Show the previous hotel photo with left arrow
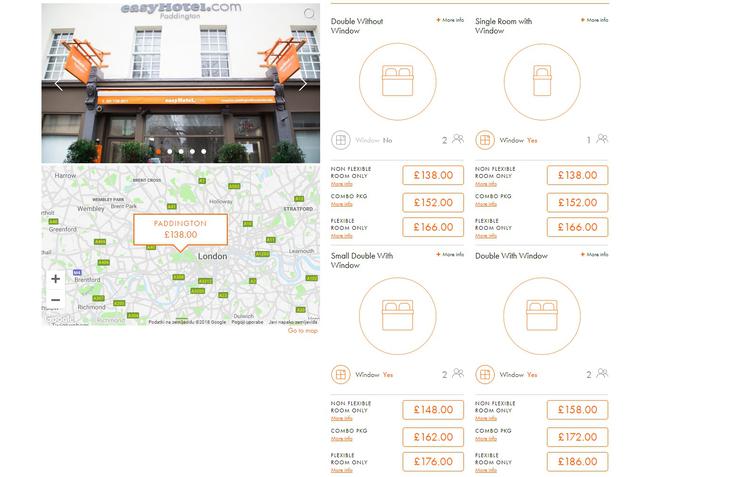The width and height of the screenshot is (736, 477). [x=59, y=85]
